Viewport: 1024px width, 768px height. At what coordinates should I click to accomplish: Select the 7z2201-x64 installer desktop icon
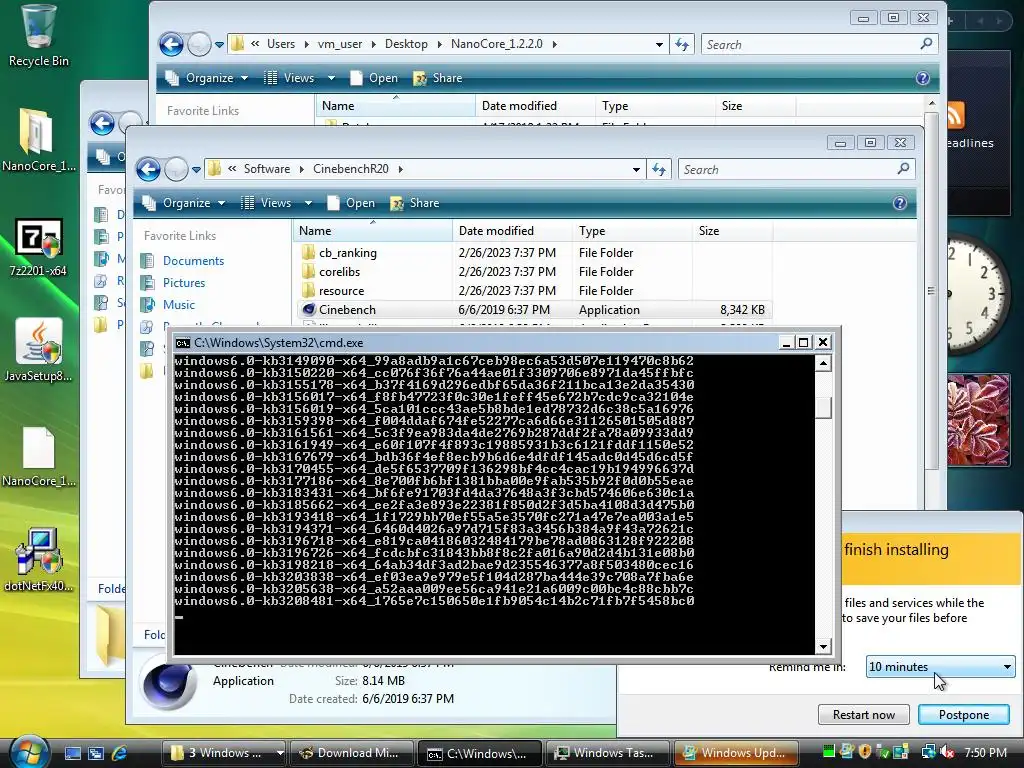(38, 247)
